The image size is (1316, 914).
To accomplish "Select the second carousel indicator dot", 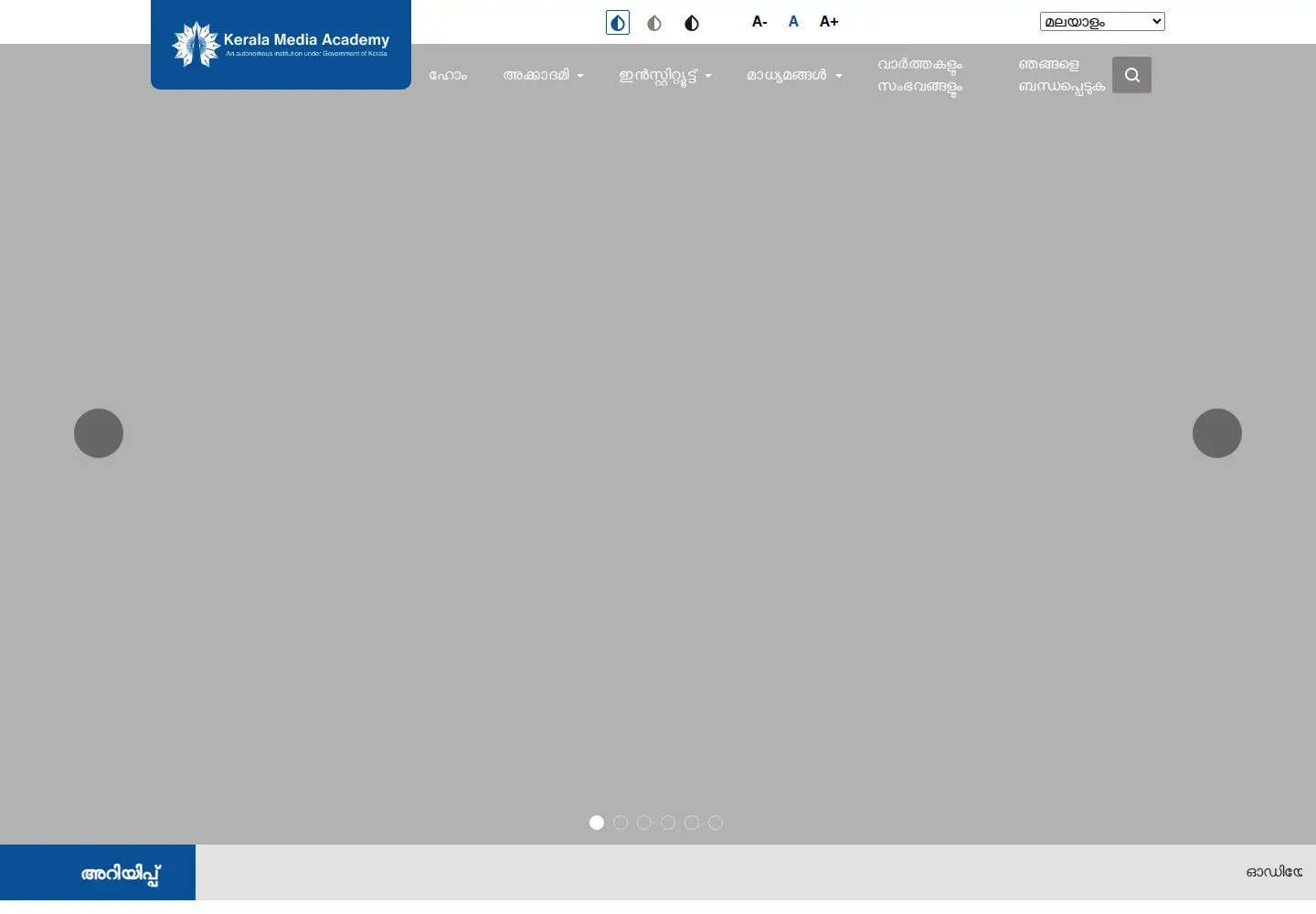I will pos(621,823).
